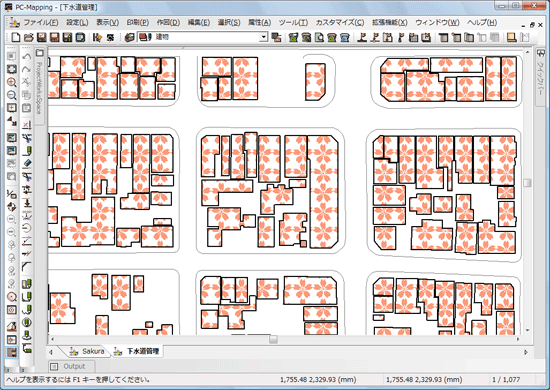Open the 拡張機能(X) menu
Screen dimensions: 550x390
pos(389,22)
